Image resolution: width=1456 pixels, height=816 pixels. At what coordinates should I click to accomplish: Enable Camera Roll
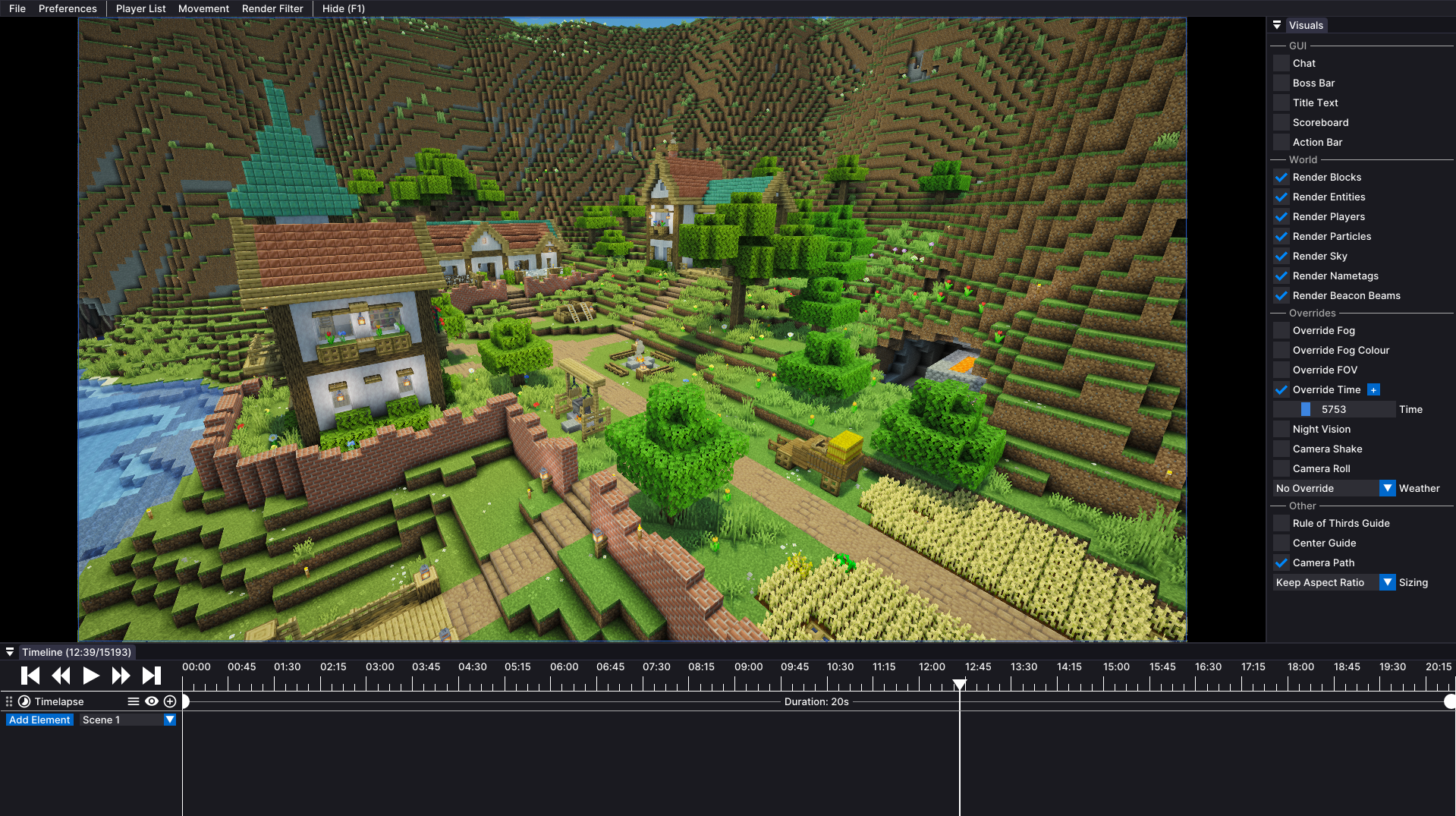(x=1281, y=468)
